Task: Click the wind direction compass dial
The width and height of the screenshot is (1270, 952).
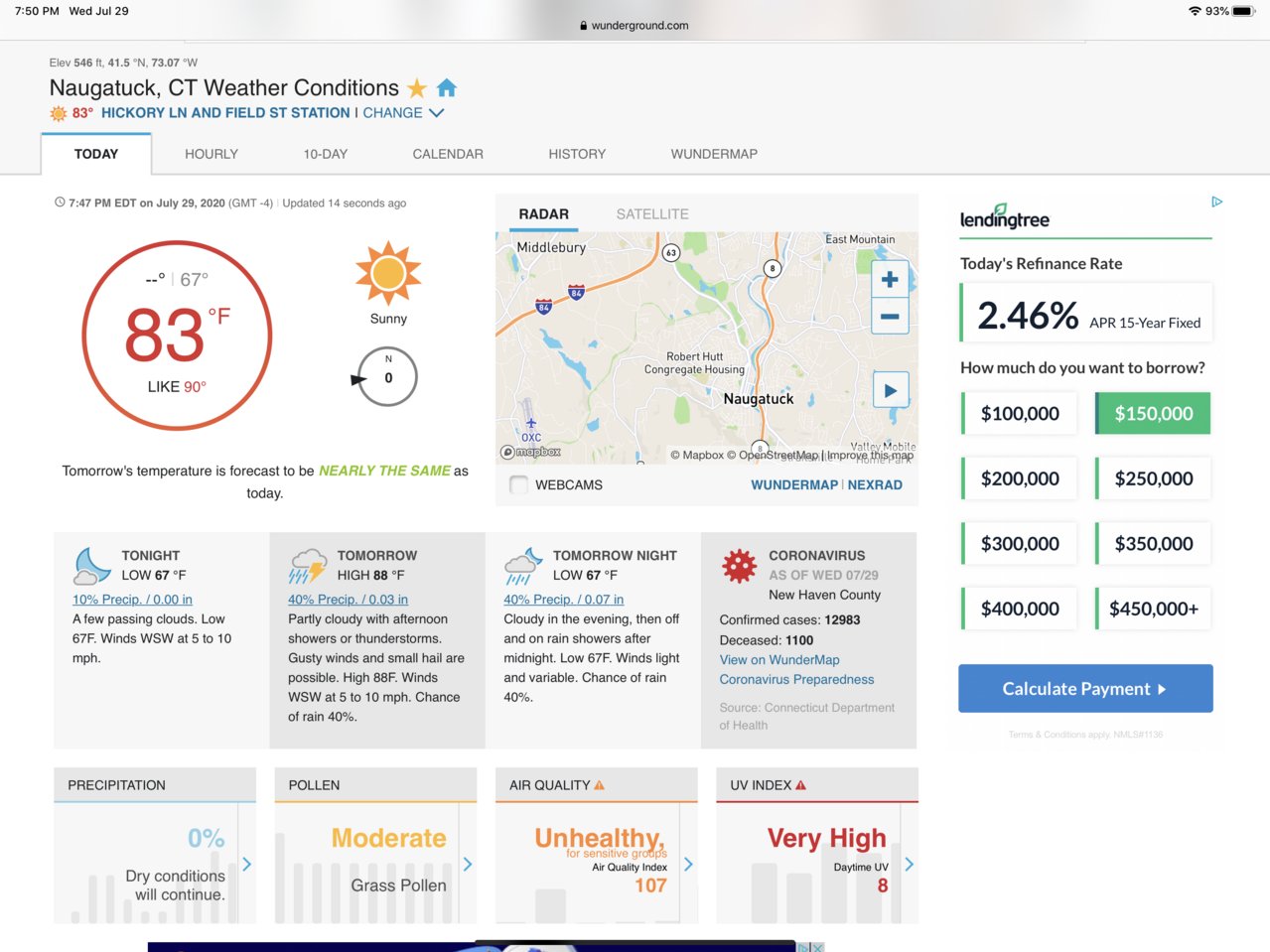Action: click(x=386, y=377)
